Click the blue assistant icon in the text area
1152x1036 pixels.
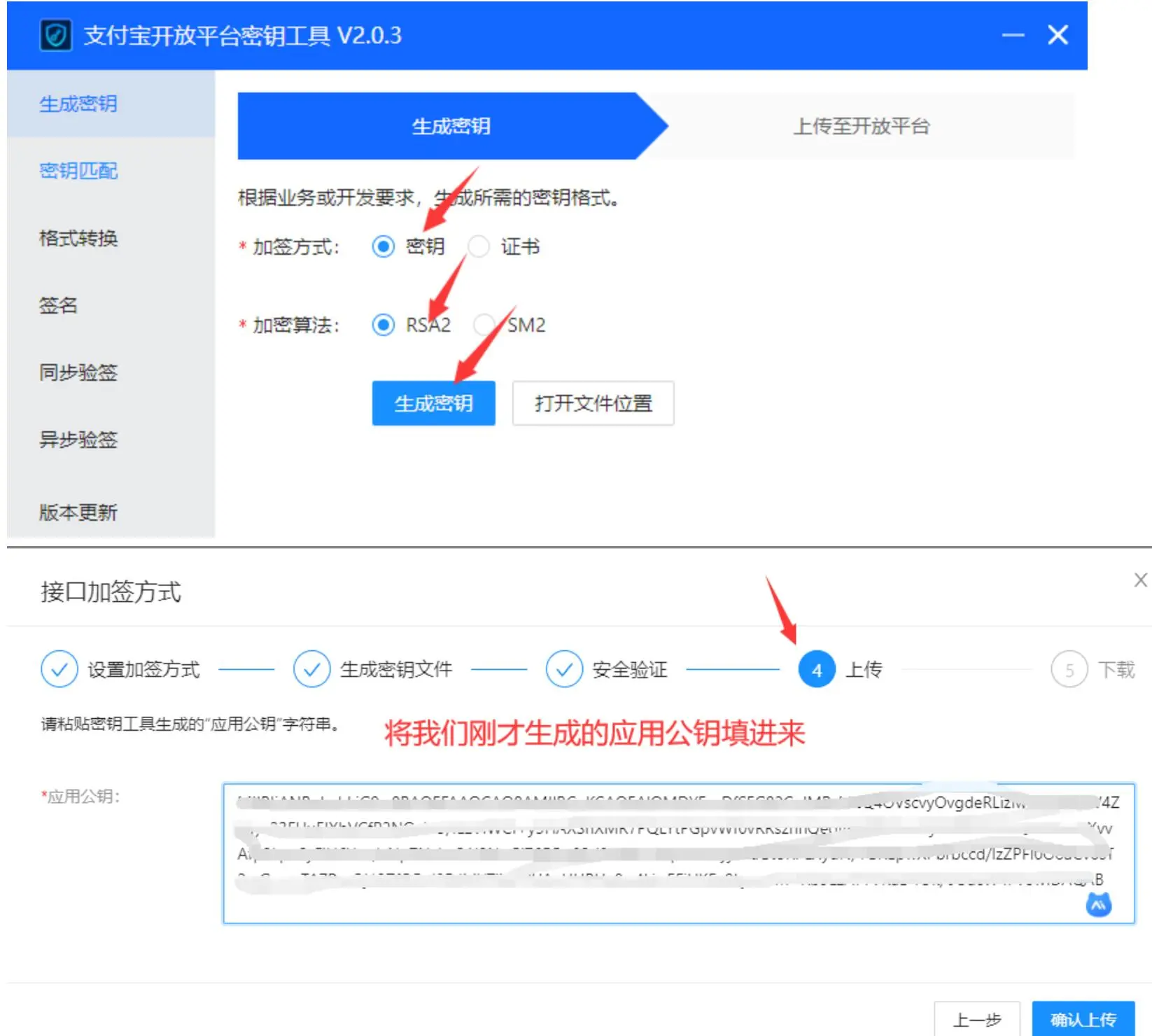[1098, 904]
